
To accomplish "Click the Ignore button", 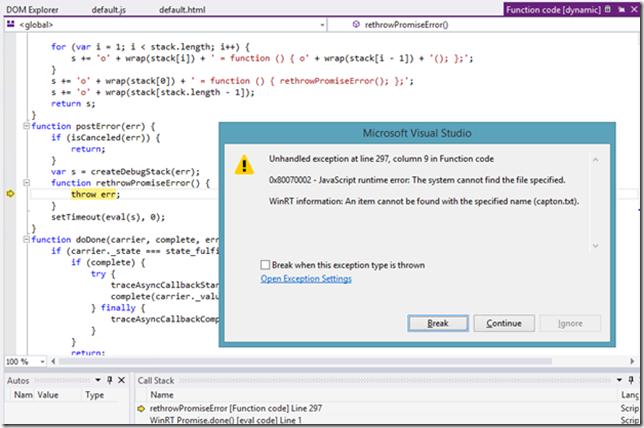I will tap(570, 323).
